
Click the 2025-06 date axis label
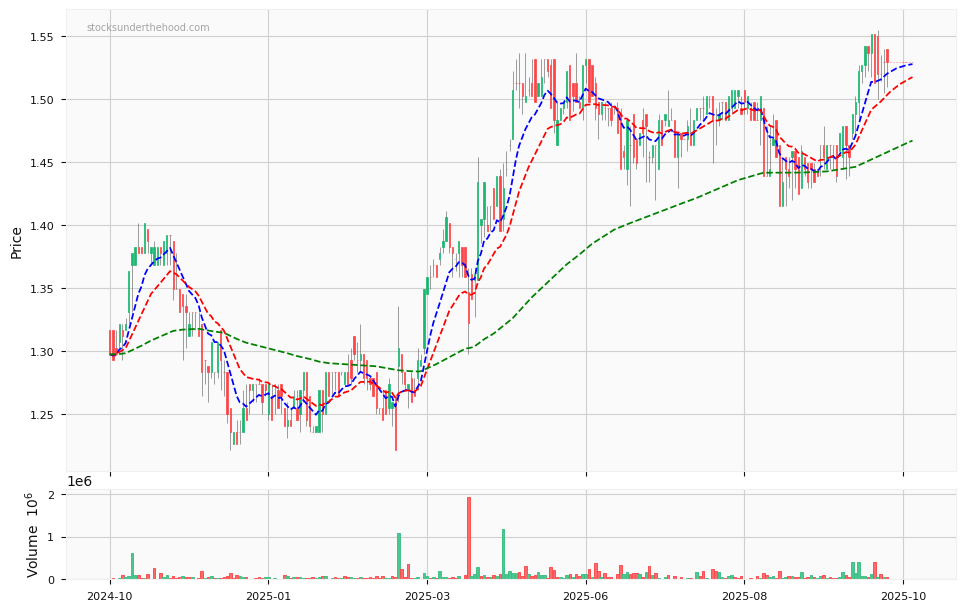pyautogui.click(x=586, y=597)
